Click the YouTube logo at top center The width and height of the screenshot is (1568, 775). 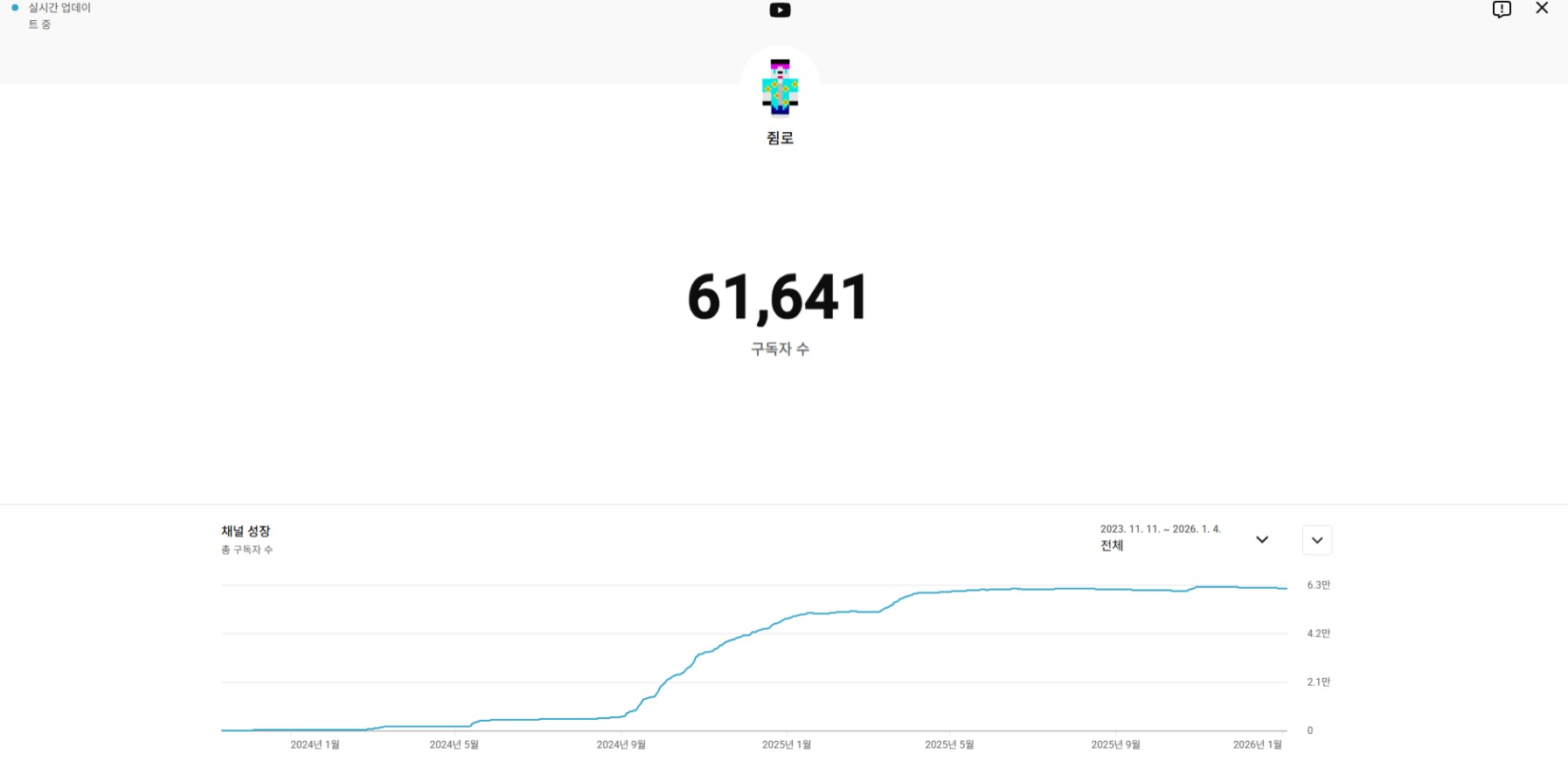point(780,10)
